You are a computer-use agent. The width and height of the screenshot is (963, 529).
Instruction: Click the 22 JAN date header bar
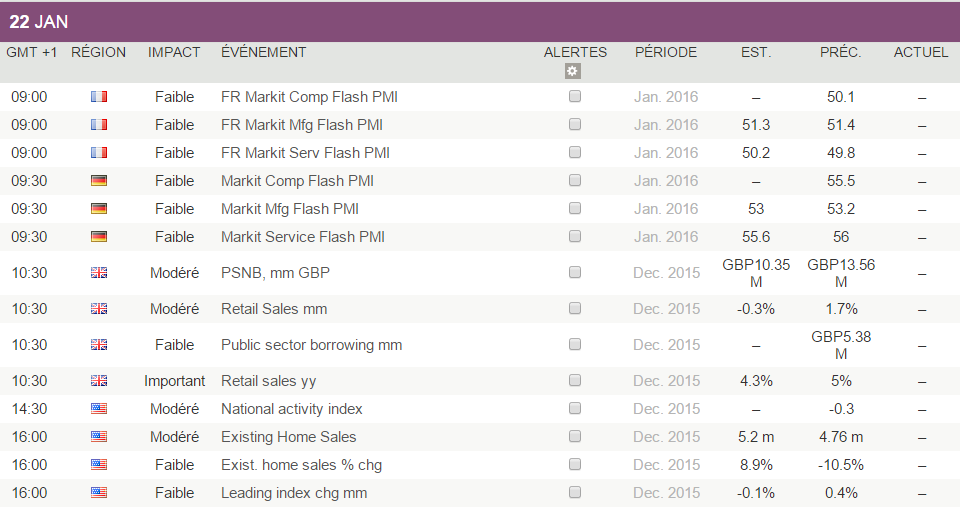[x=480, y=21]
